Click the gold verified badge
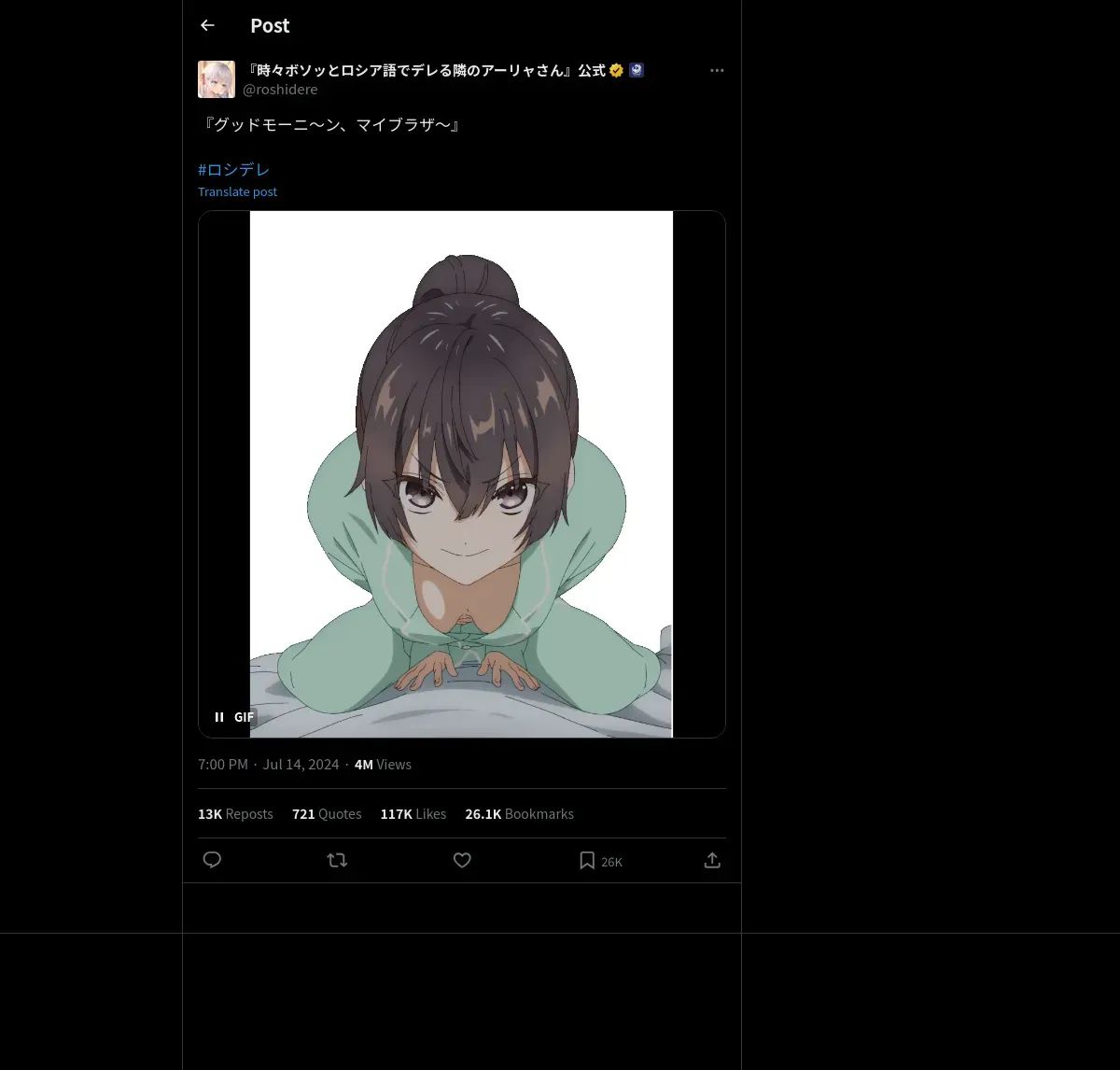The image size is (1120, 1070). coord(616,70)
